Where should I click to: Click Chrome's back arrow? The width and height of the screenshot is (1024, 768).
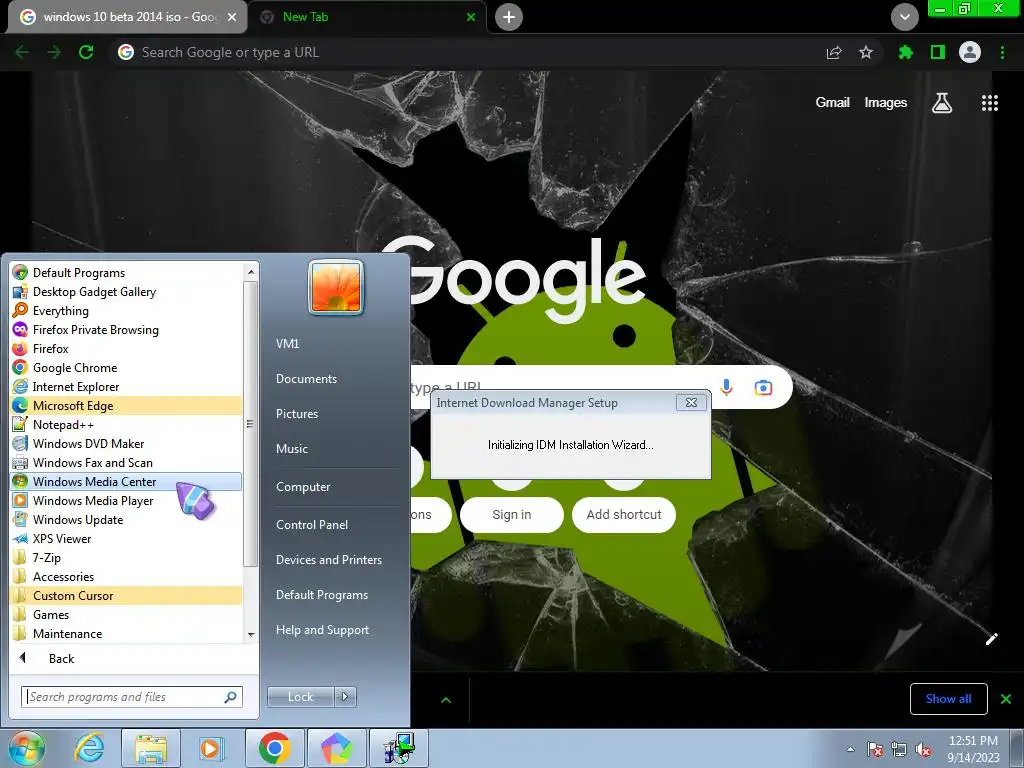22,52
